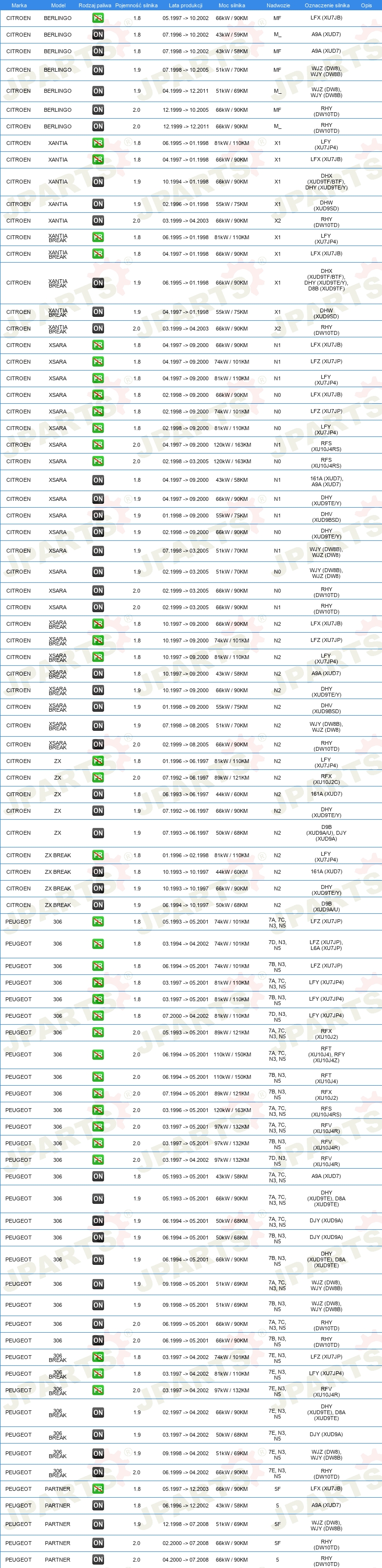382x1568 pixels.
Task: Click PB icon in ZX RFX (XU10J2C) row
Action: click(x=98, y=778)
